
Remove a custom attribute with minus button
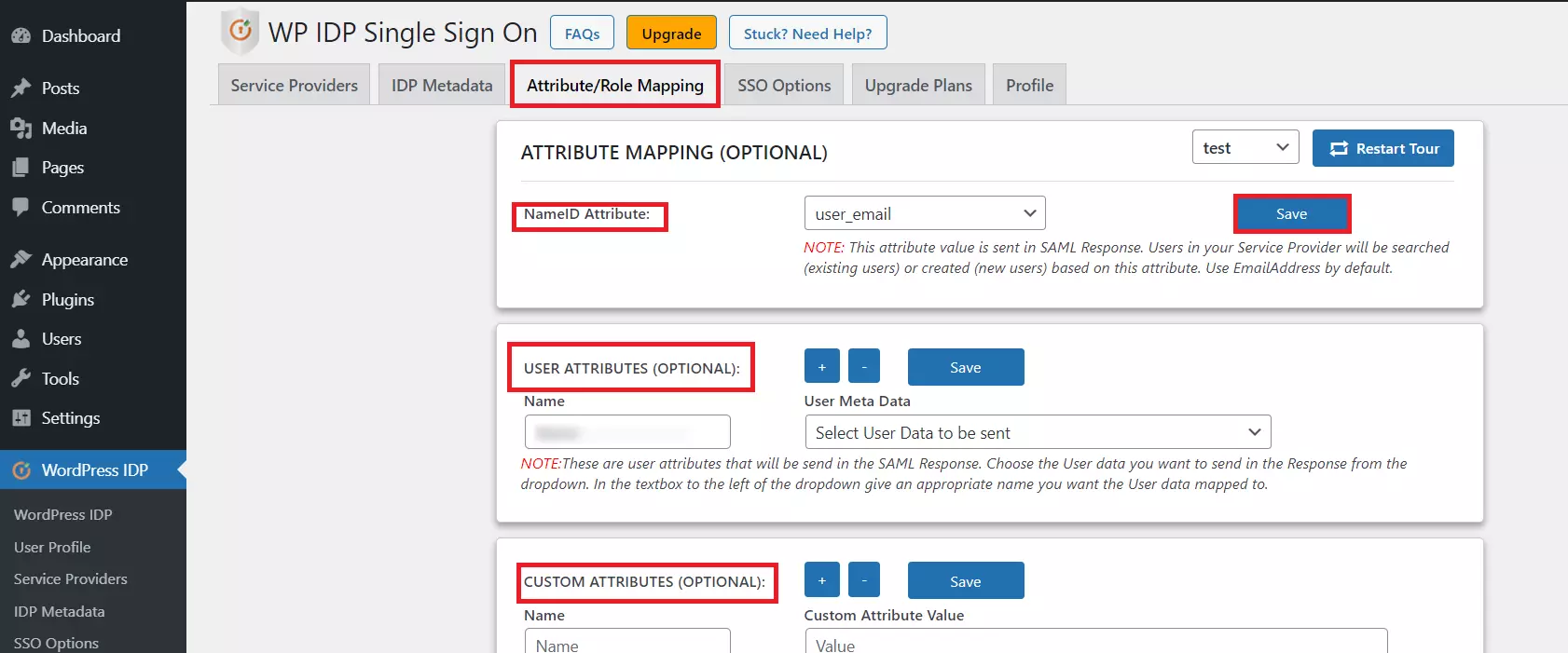pos(864,579)
